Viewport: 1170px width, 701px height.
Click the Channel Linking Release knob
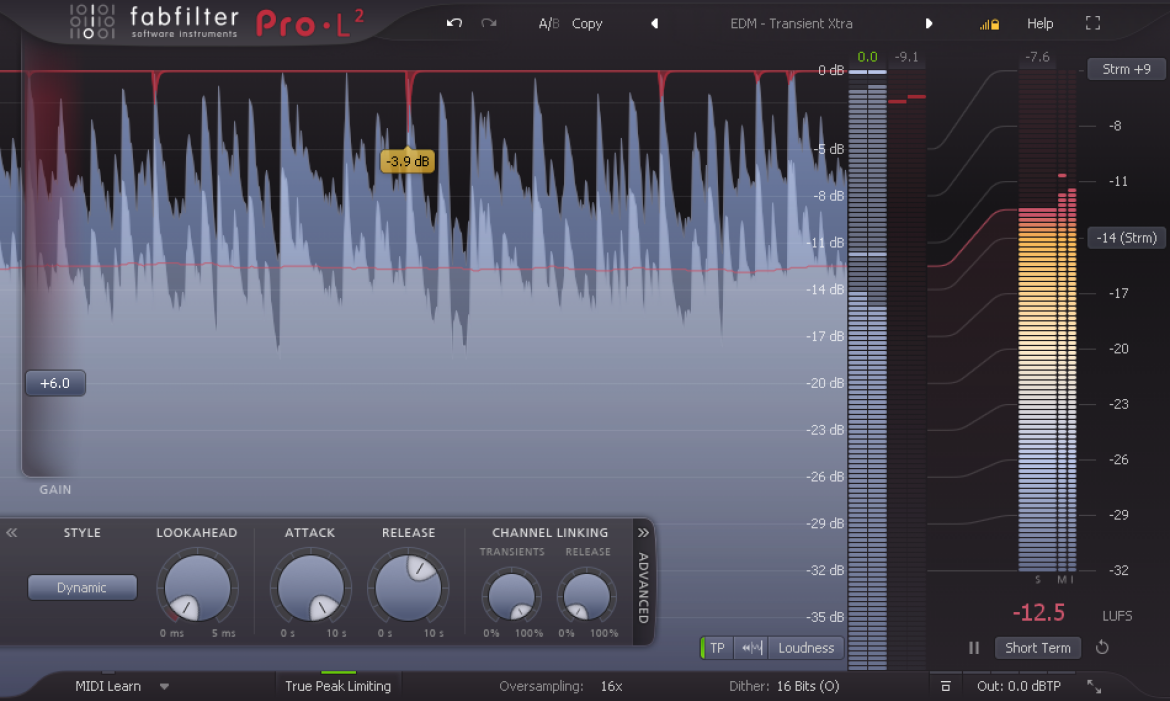point(587,596)
